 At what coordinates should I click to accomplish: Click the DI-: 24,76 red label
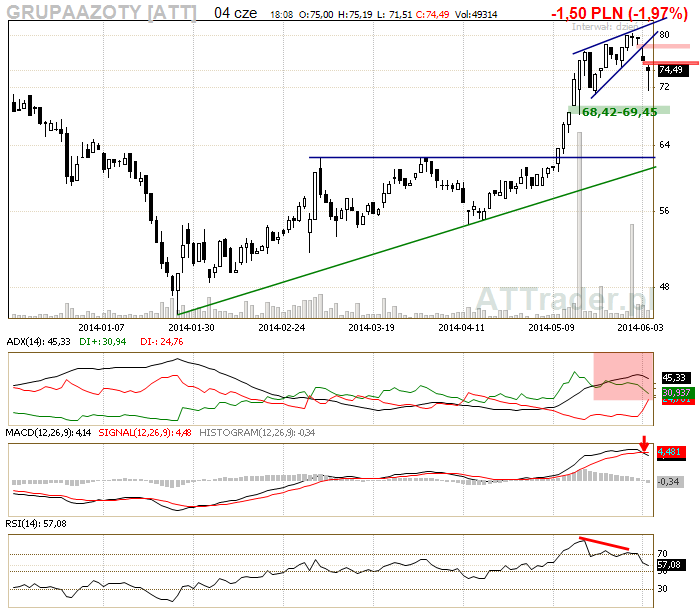coord(162,342)
